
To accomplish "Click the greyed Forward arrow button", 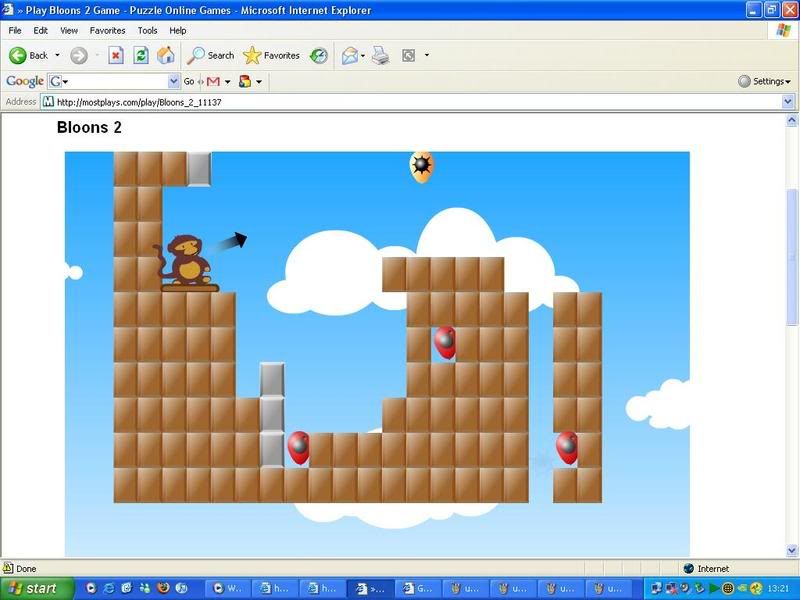I will point(79,56).
